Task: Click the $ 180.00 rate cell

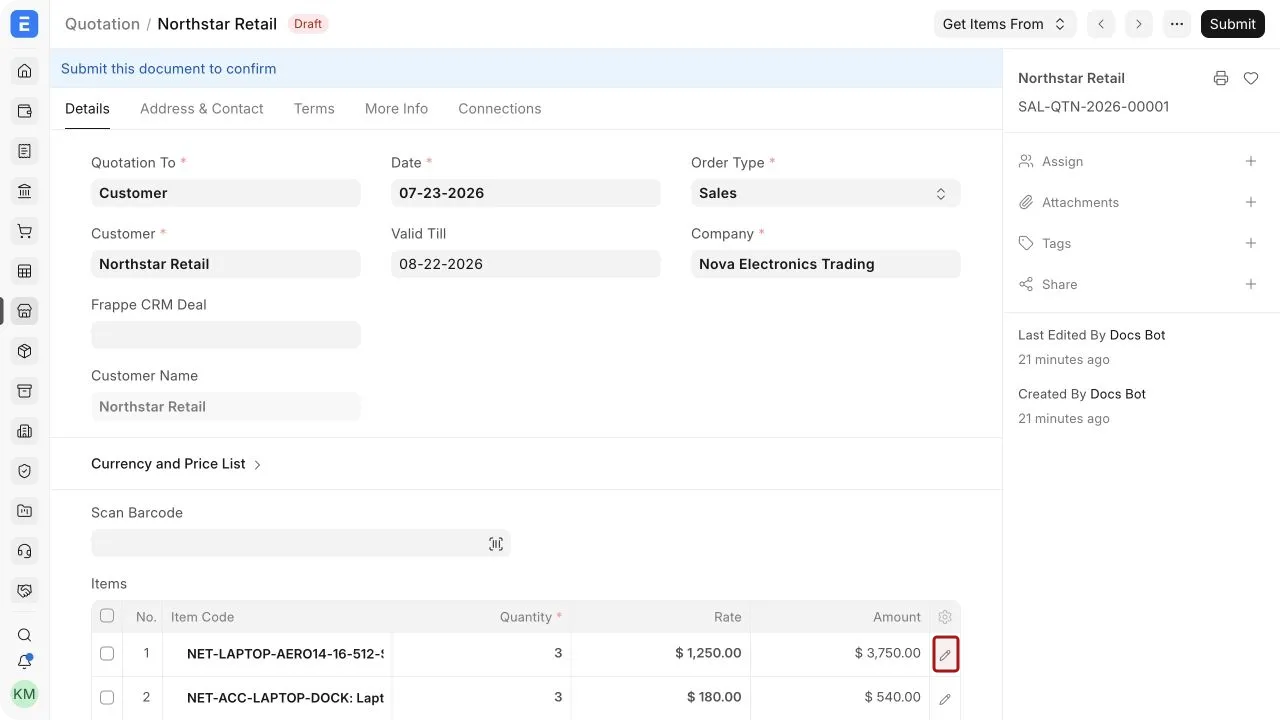Action: (x=661, y=697)
